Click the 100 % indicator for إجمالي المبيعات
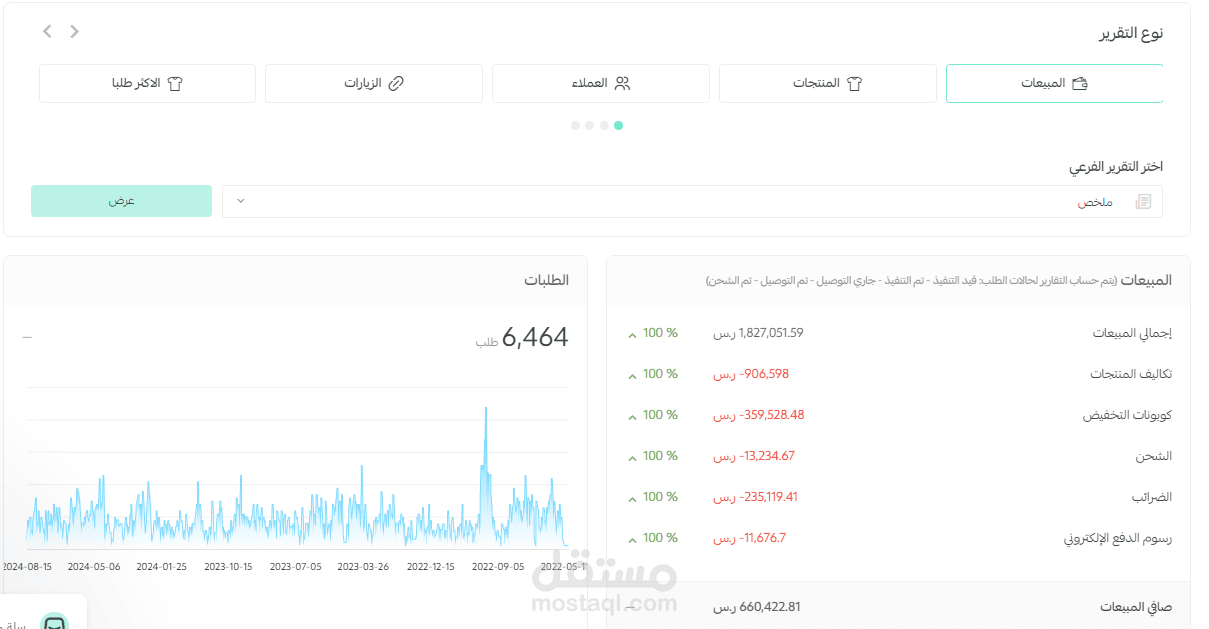This screenshot has width=1209, height=629. coord(660,333)
